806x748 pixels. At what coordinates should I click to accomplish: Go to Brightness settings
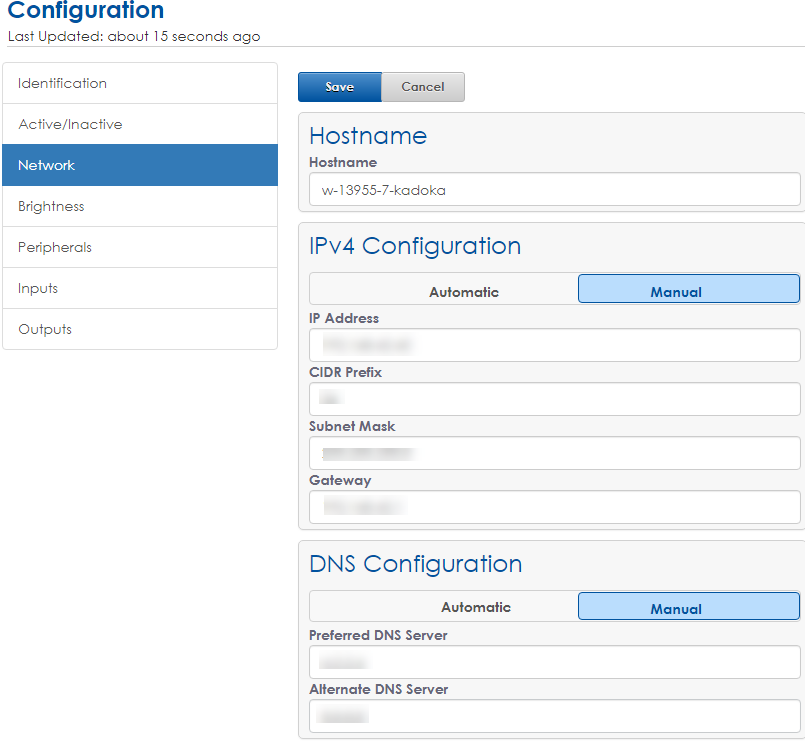coord(140,206)
